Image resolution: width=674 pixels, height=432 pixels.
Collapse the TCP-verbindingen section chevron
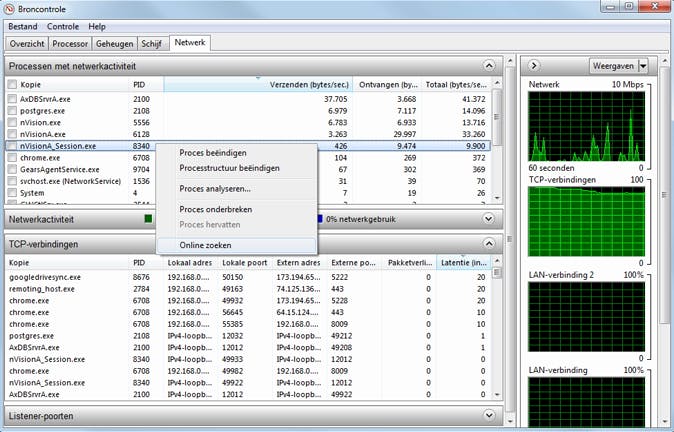pos(488,244)
